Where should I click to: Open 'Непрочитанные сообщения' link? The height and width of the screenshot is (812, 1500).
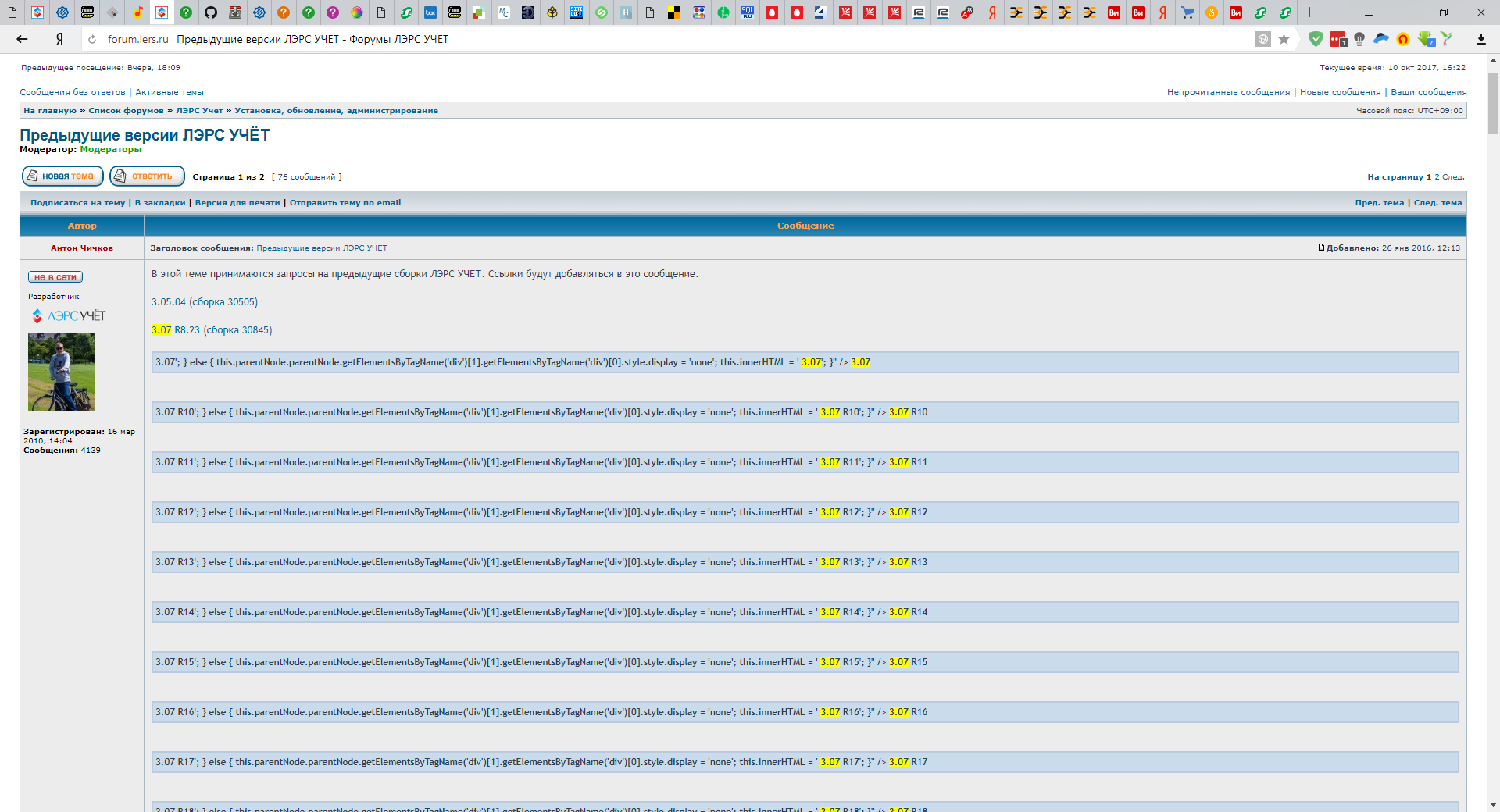point(1228,92)
